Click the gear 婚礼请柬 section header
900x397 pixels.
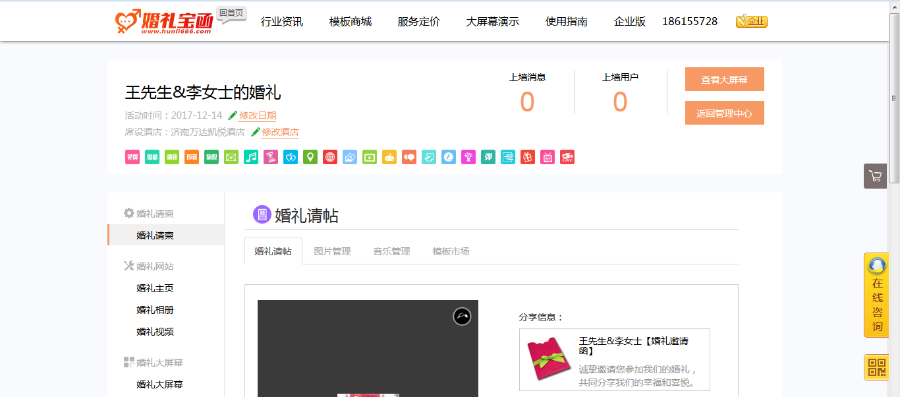click(149, 213)
